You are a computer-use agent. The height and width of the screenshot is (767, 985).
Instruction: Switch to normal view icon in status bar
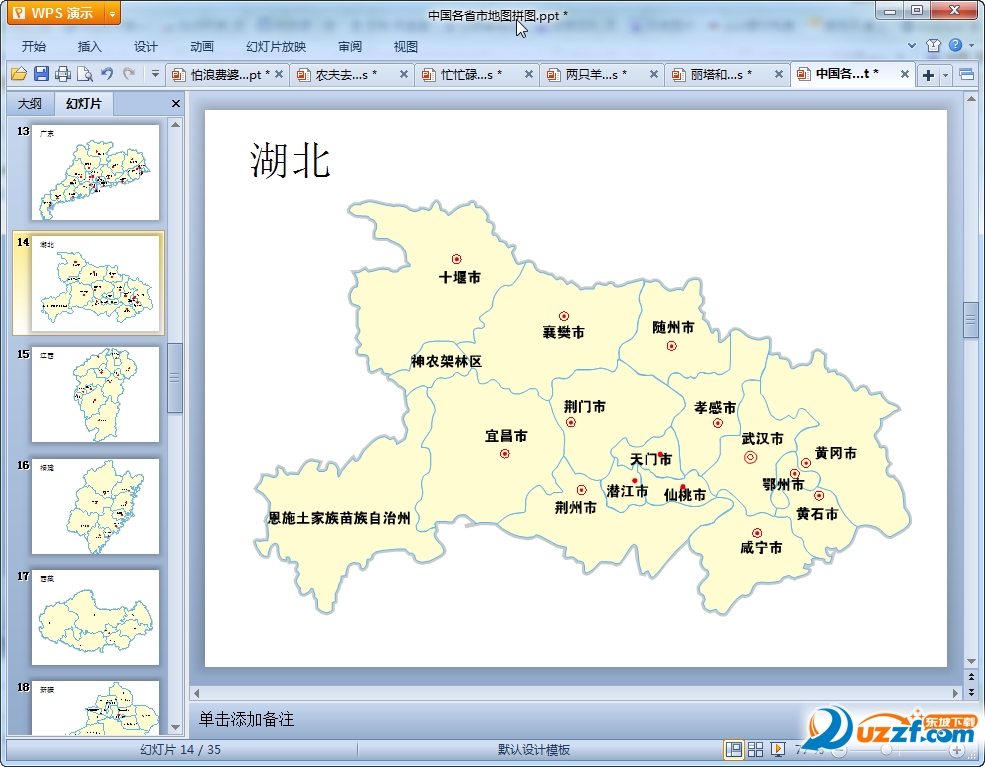733,749
